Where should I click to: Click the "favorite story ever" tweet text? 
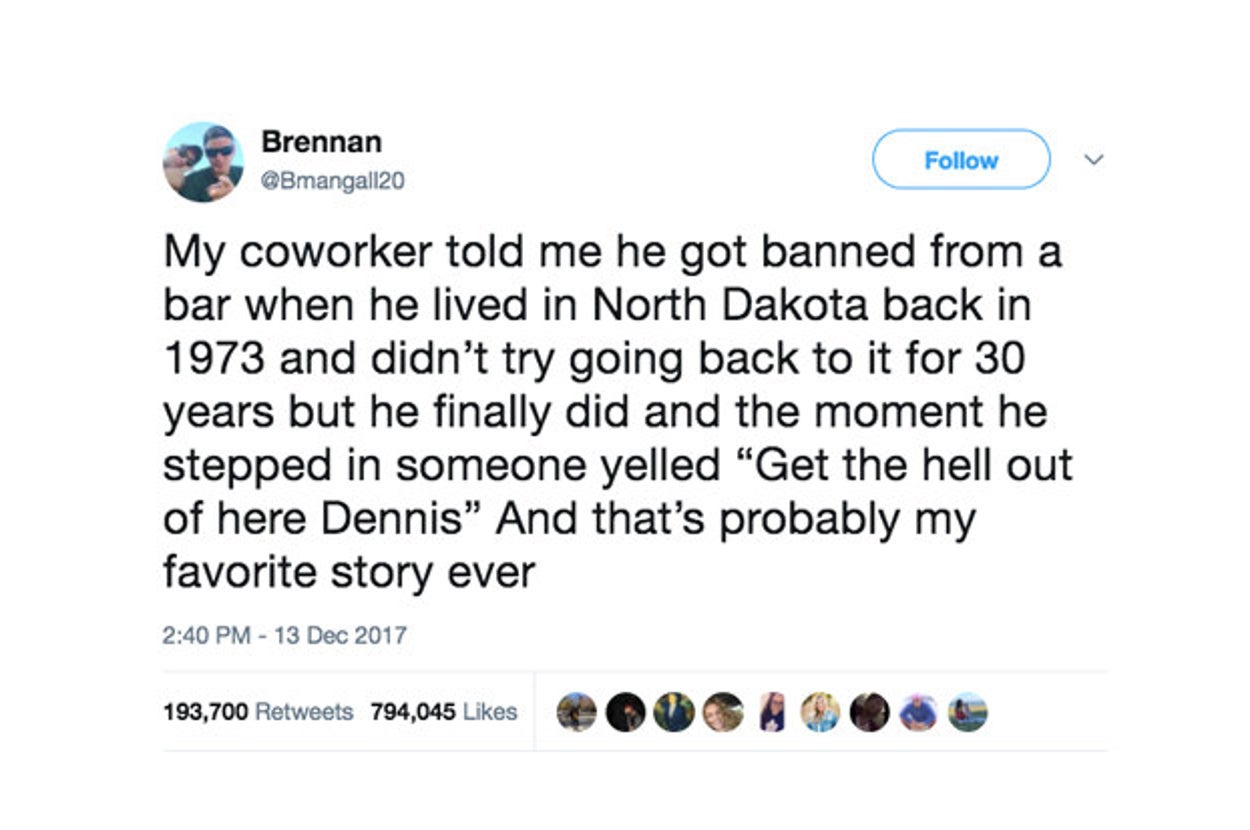[349, 573]
